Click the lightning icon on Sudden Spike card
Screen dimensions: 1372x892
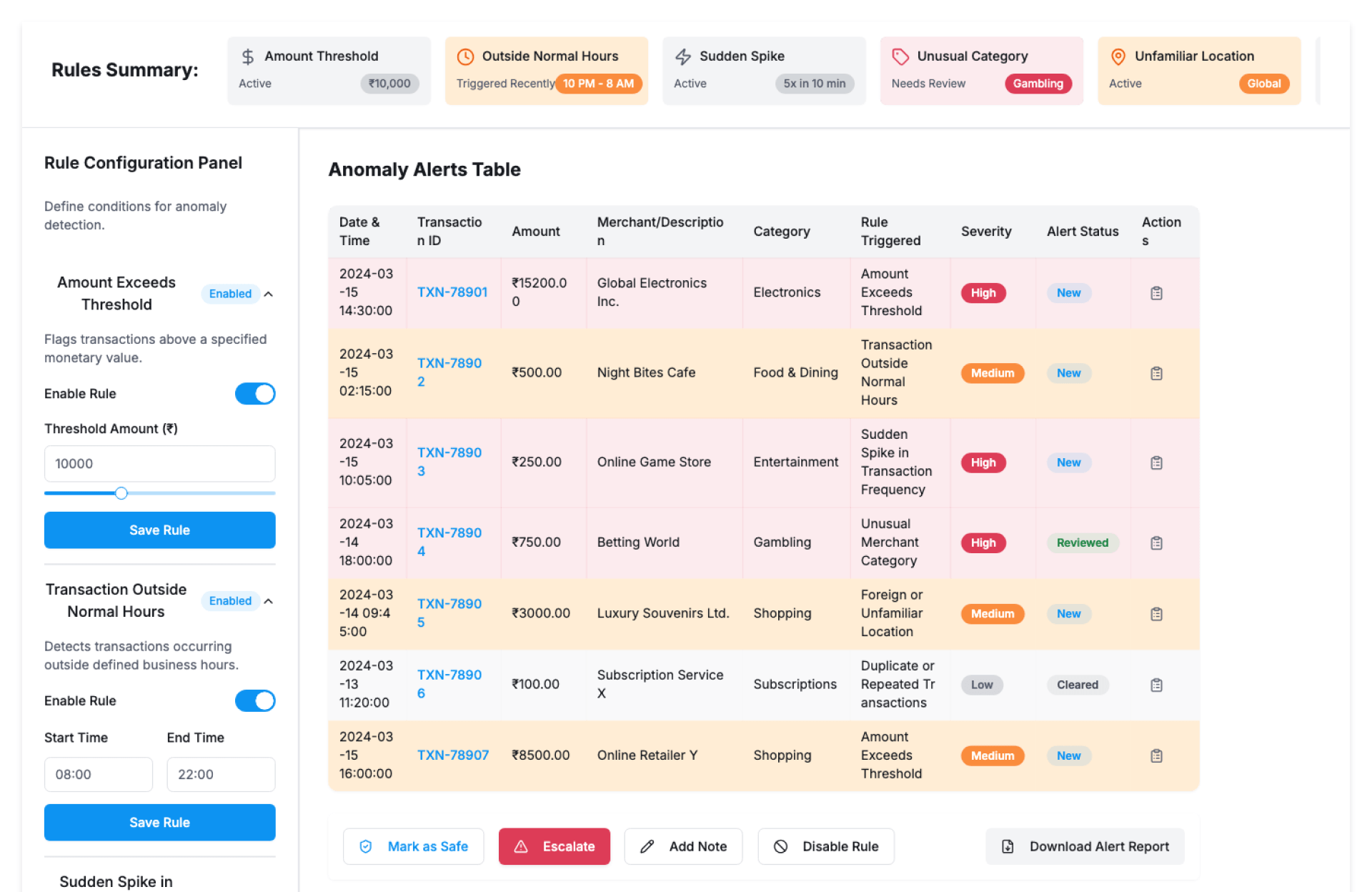pyautogui.click(x=683, y=56)
